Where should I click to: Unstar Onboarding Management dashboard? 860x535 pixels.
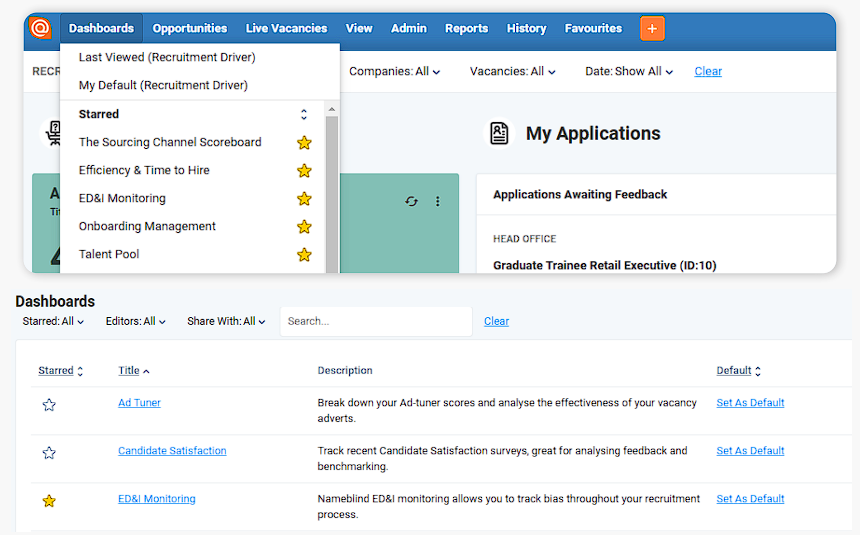click(x=304, y=227)
